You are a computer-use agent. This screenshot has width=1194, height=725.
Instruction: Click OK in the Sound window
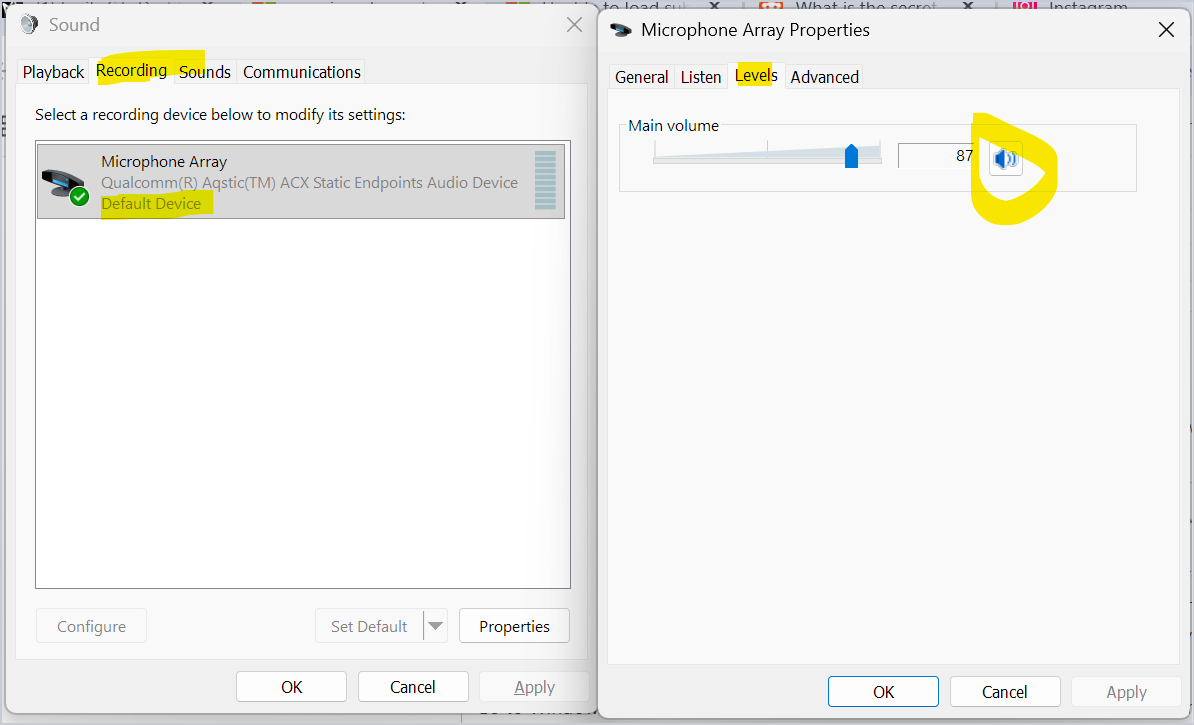[292, 687]
